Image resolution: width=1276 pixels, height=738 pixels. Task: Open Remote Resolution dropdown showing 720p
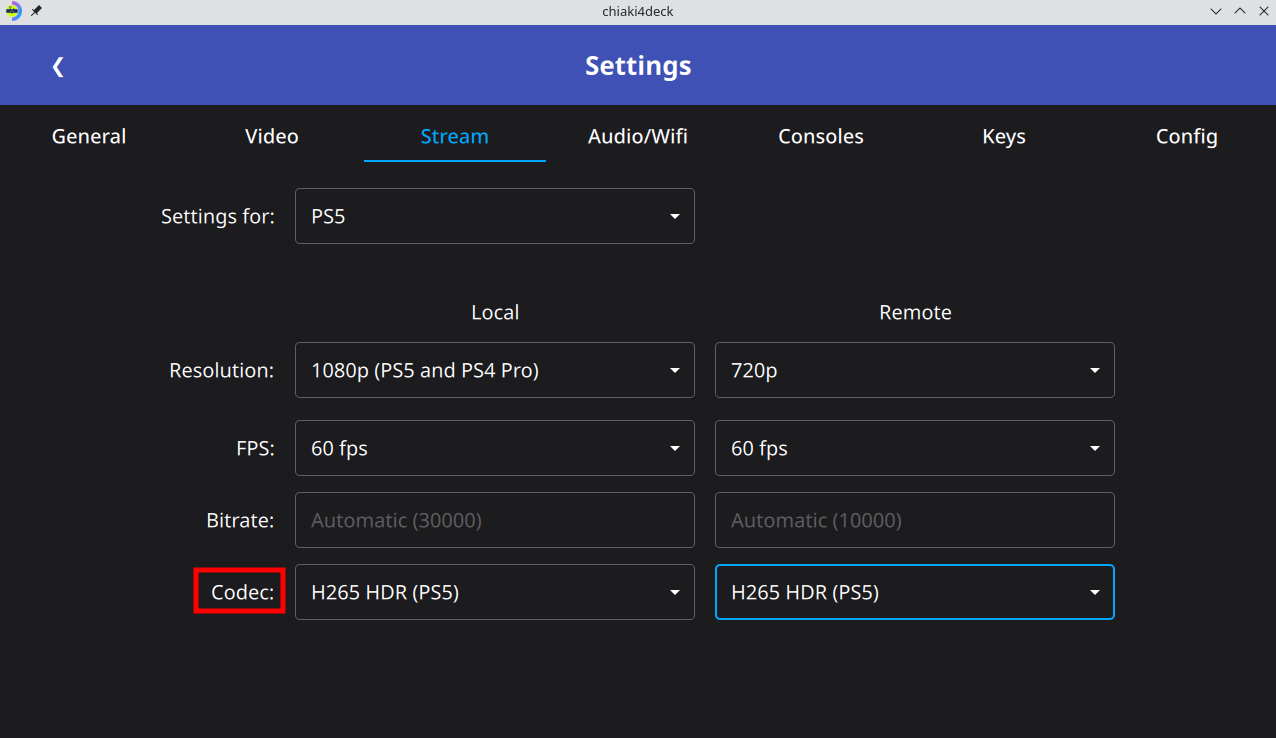pos(915,370)
